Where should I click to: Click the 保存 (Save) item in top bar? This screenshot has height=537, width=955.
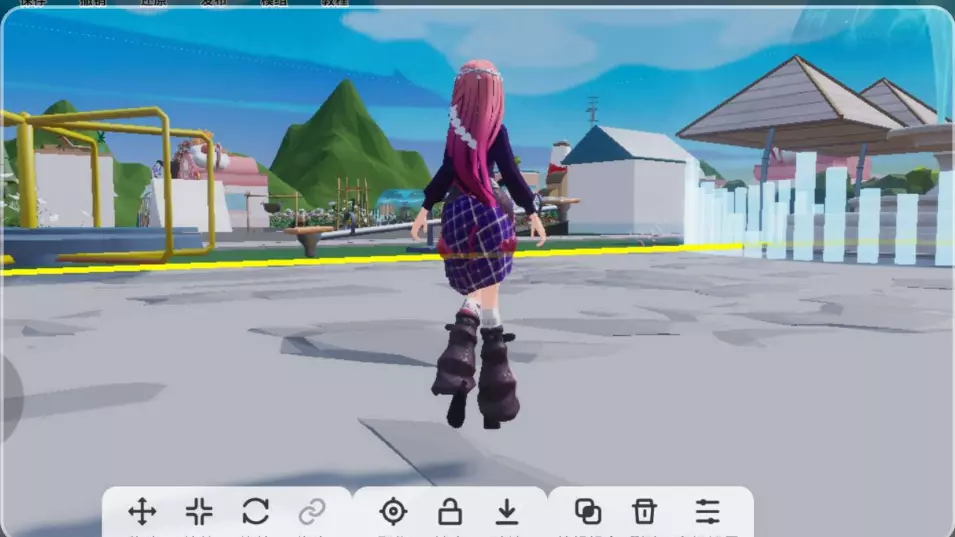click(33, 3)
